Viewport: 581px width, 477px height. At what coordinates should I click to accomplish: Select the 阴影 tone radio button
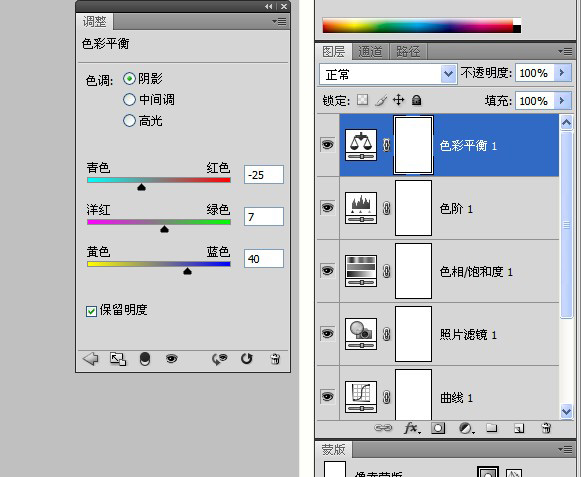click(x=129, y=79)
